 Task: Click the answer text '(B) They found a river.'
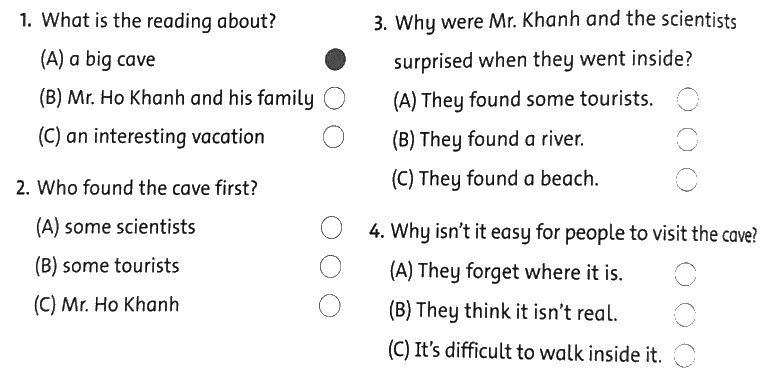point(488,140)
